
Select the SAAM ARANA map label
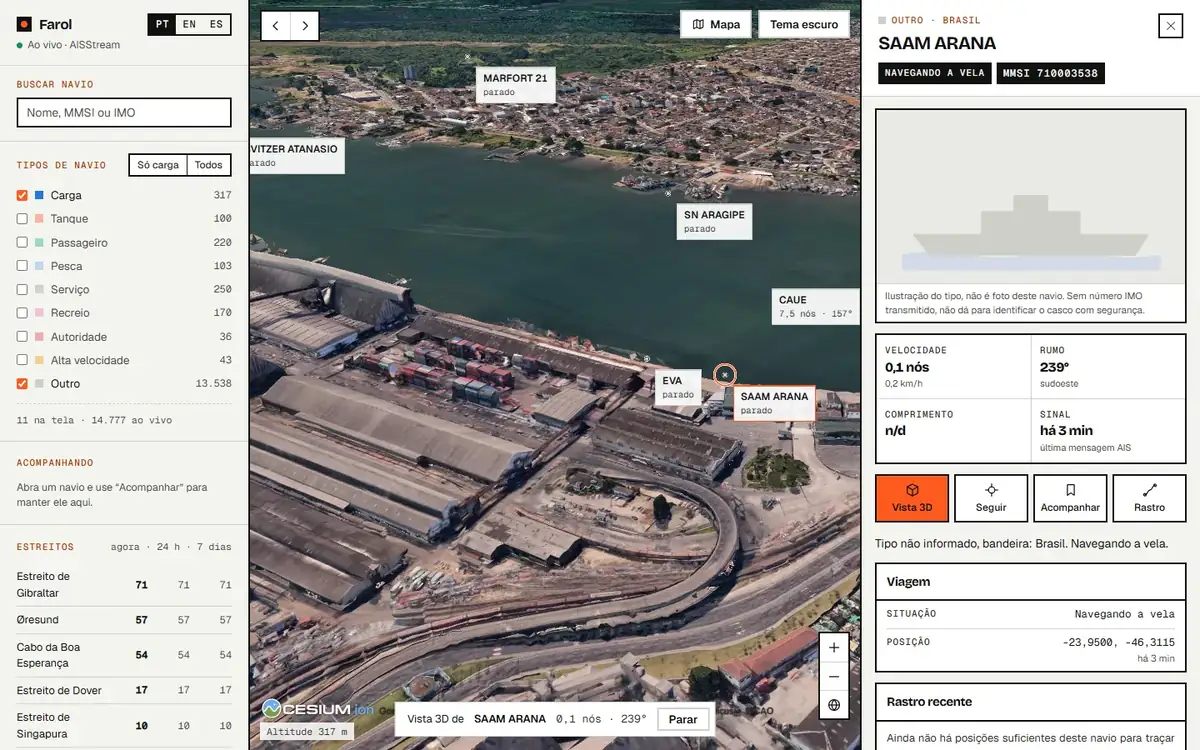774,402
